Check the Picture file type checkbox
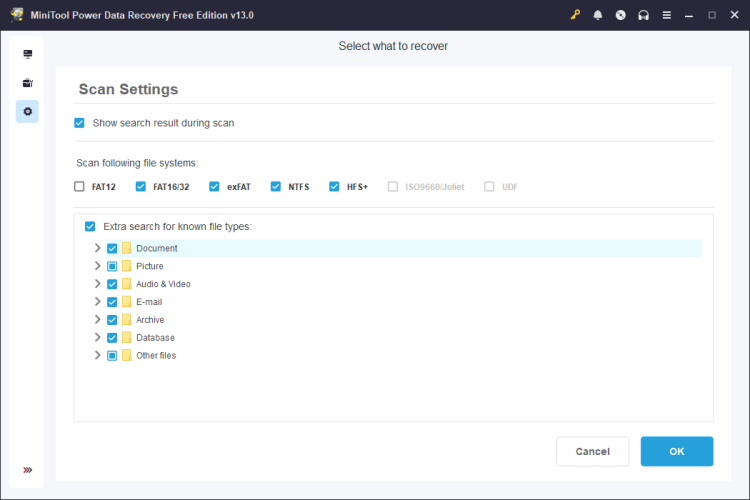Viewport: 750px width, 500px height. pyautogui.click(x=112, y=266)
